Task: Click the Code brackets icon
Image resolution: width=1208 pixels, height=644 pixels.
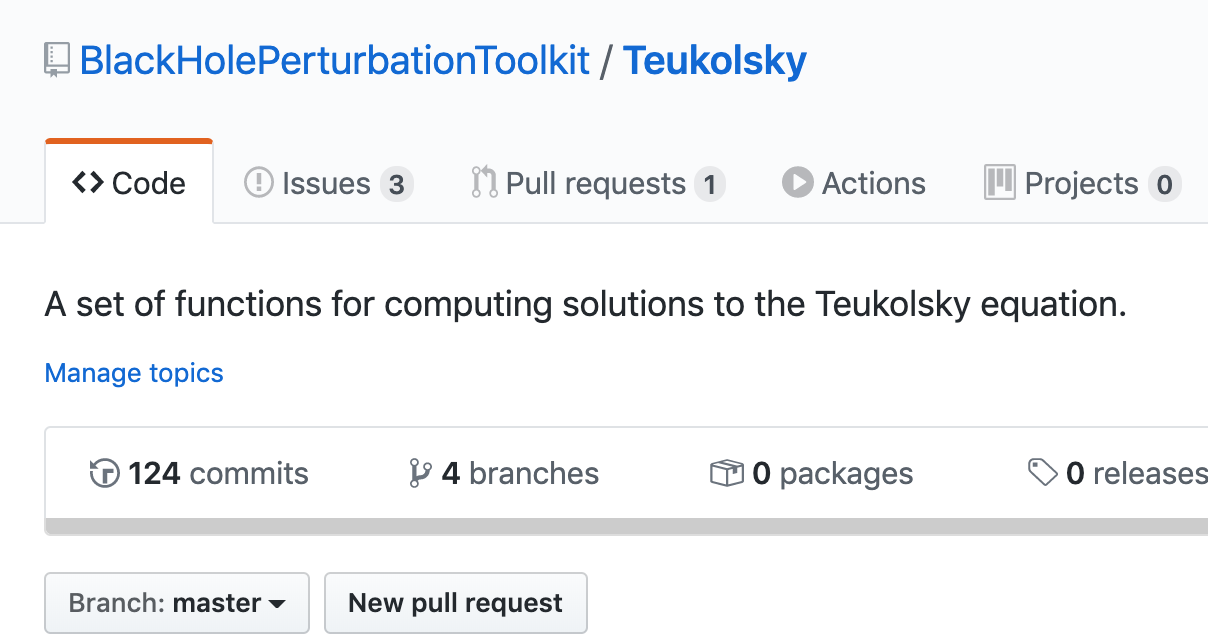Action: (x=87, y=183)
